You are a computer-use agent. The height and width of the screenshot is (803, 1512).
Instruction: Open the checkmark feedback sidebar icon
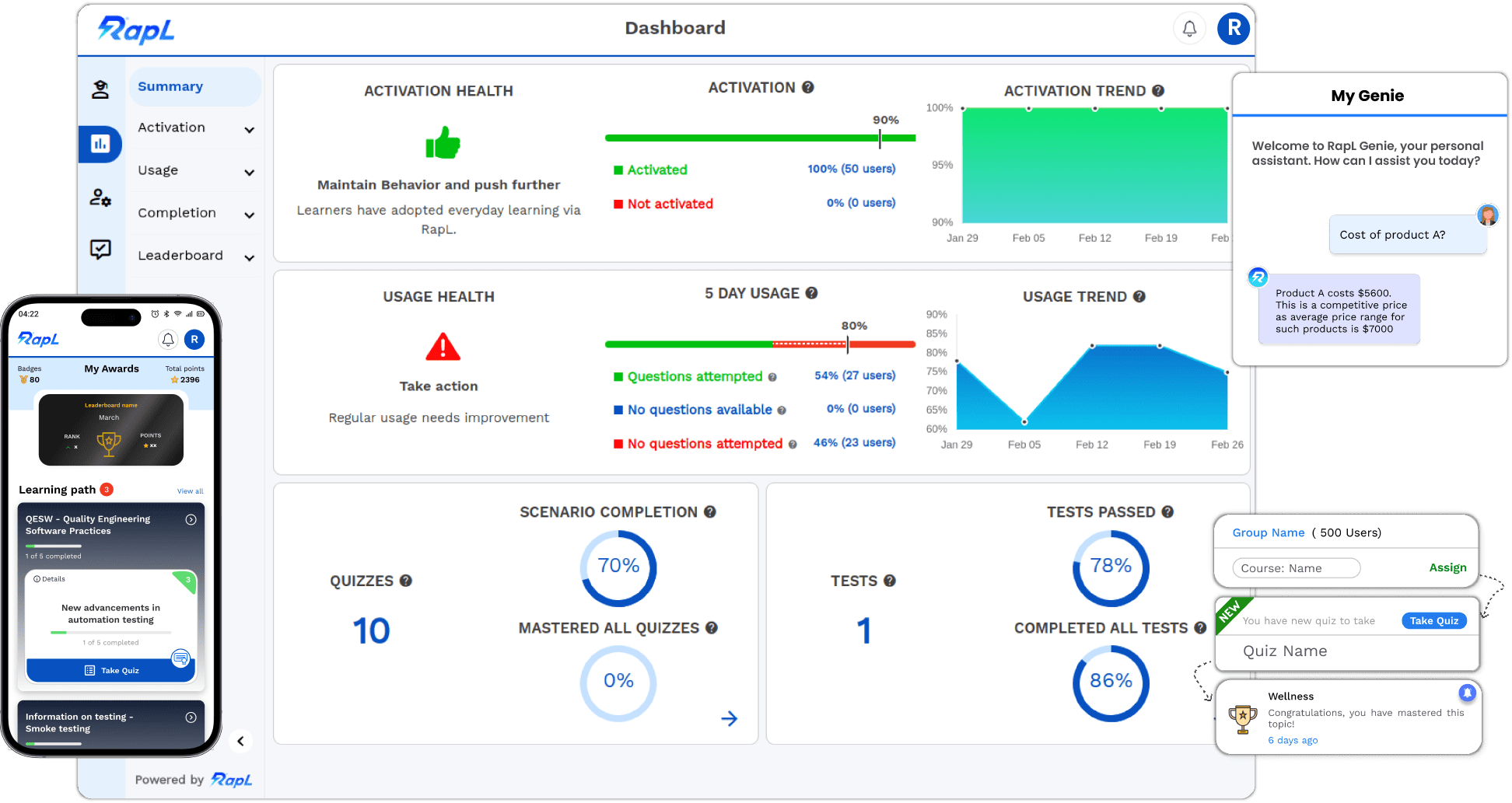point(100,250)
